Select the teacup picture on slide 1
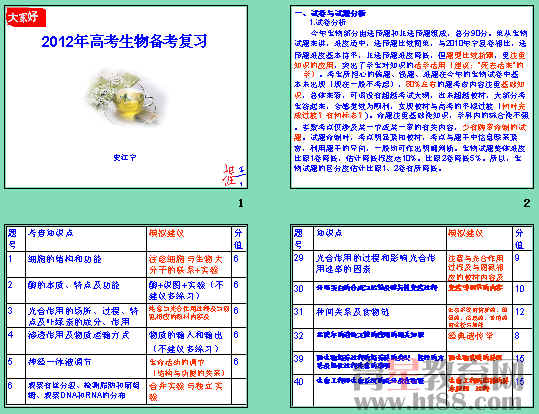 click(126, 97)
